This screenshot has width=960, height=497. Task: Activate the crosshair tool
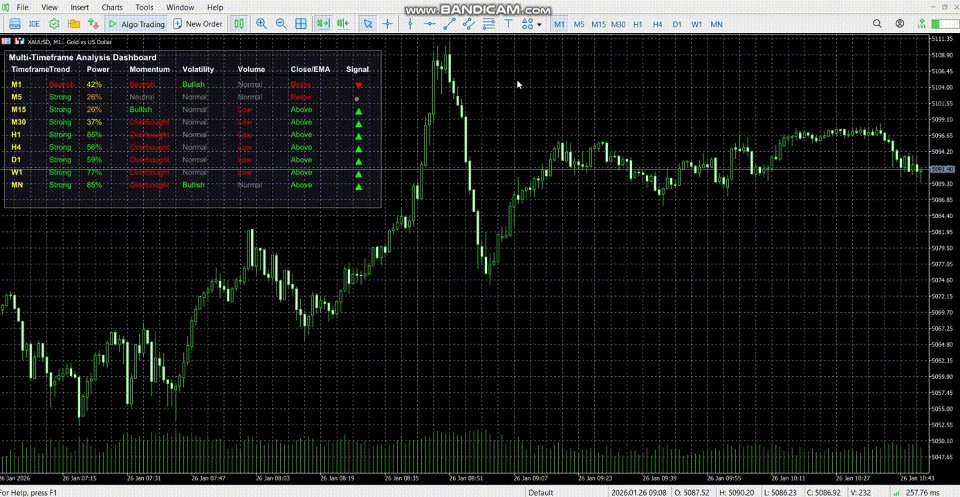pos(388,24)
